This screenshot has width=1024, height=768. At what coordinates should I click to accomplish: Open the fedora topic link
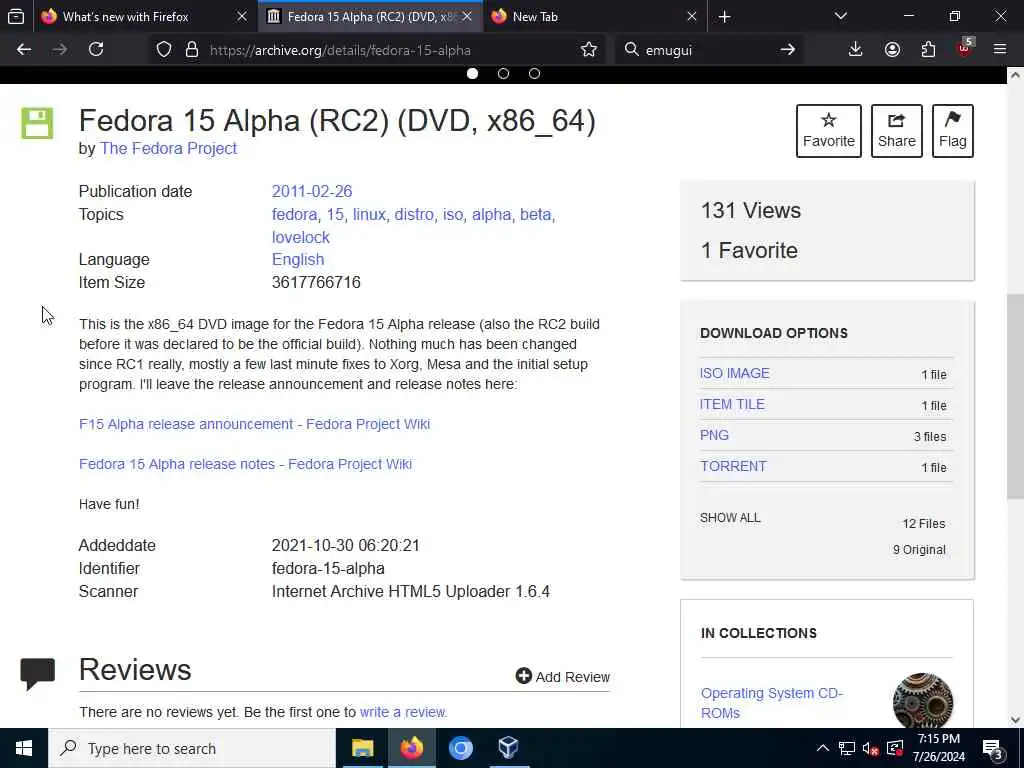point(295,214)
